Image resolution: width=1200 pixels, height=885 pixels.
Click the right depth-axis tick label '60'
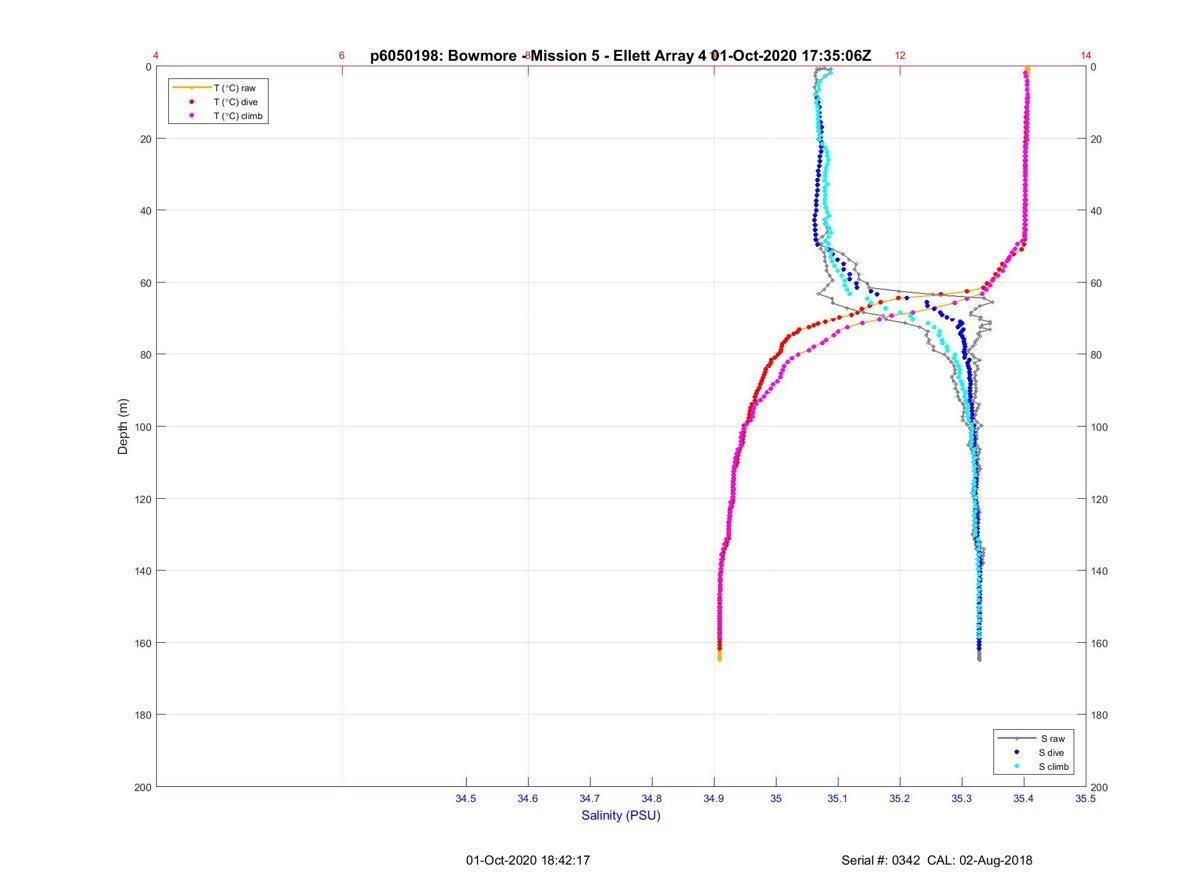tap(1099, 283)
